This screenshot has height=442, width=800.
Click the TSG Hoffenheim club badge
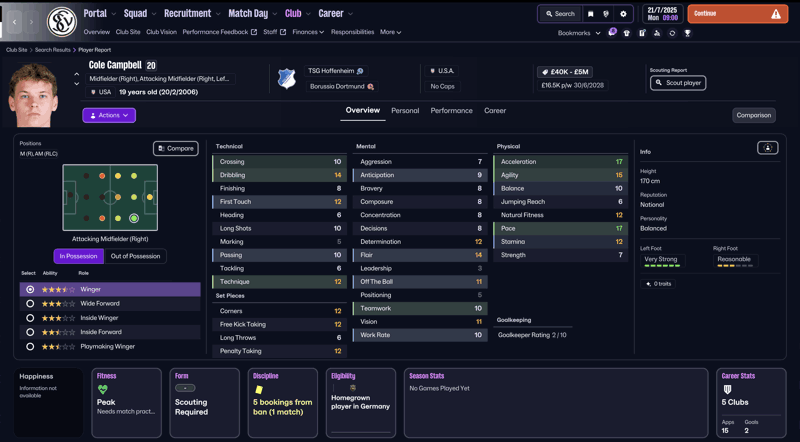286,79
